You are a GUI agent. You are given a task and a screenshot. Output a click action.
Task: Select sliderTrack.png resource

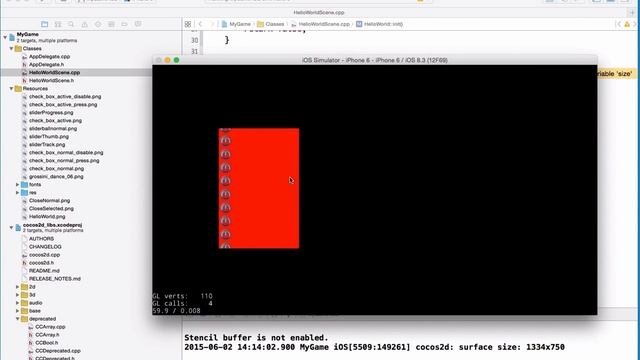(47, 144)
